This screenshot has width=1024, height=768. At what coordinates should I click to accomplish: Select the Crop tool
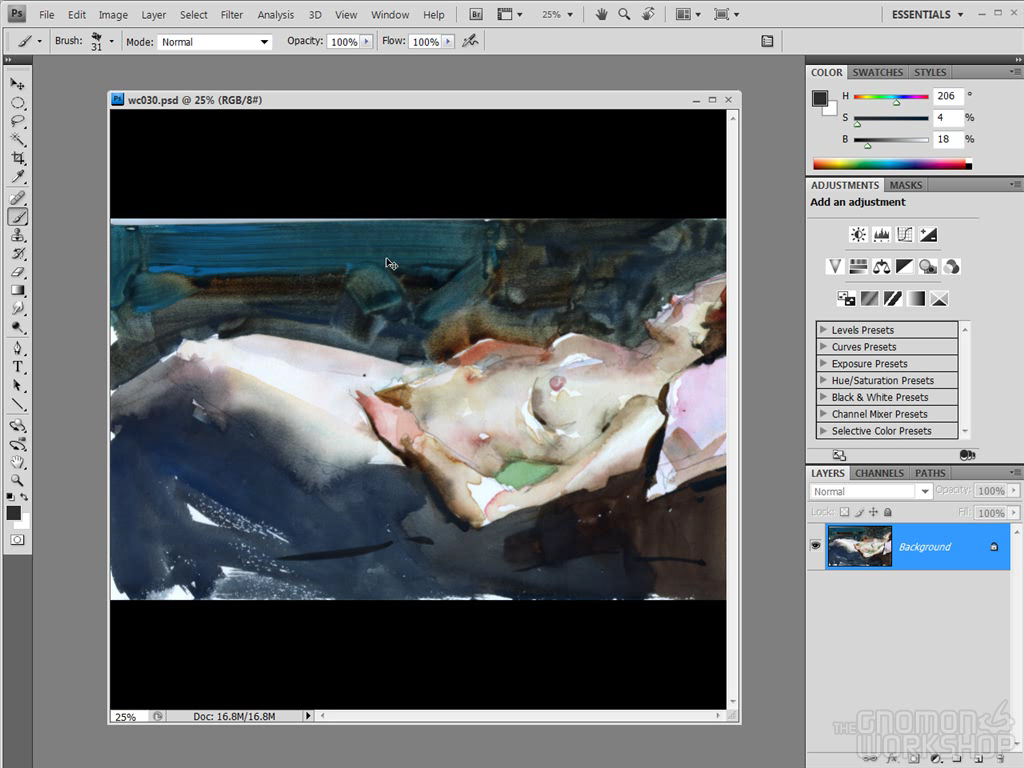pyautogui.click(x=18, y=158)
